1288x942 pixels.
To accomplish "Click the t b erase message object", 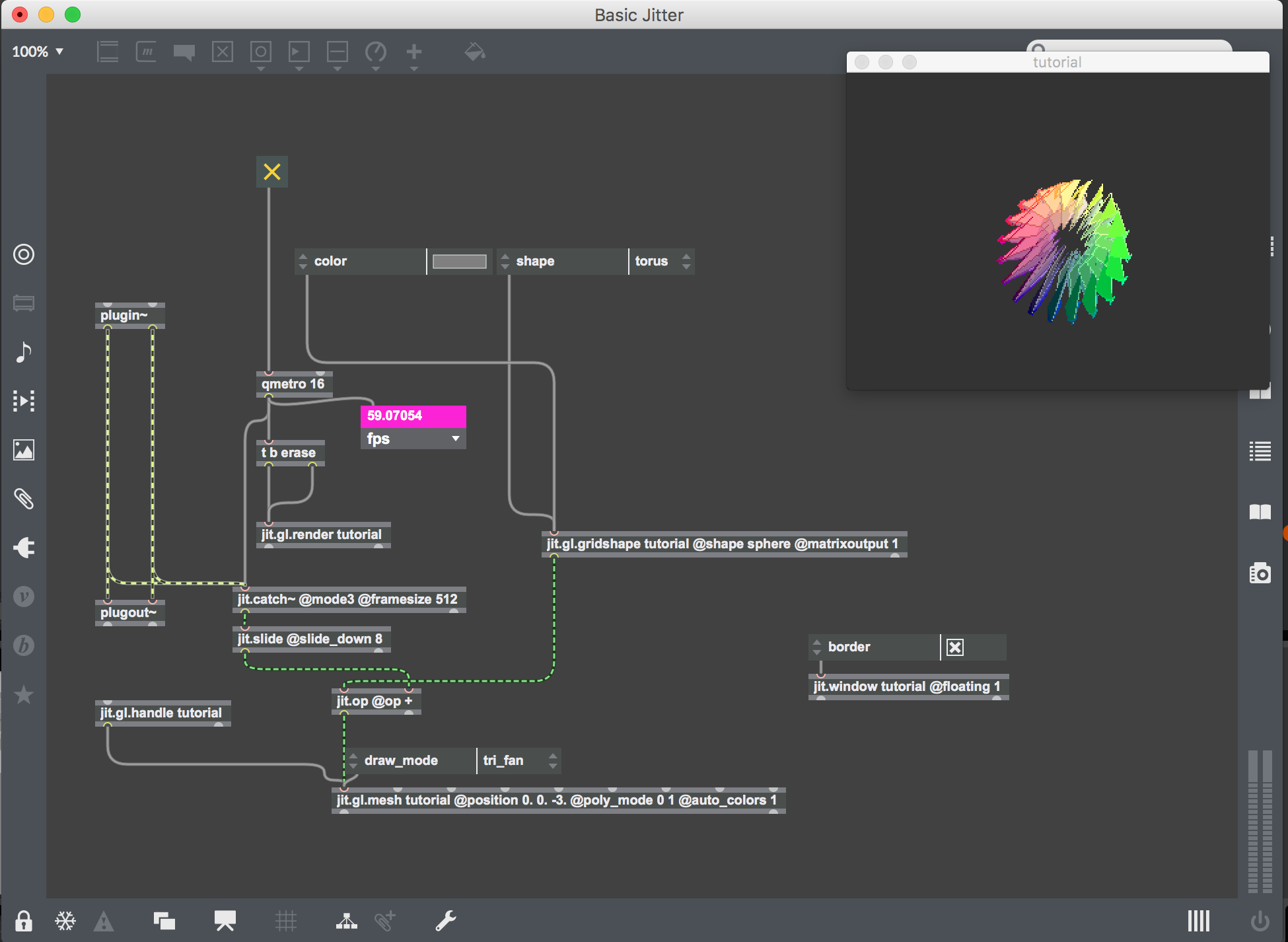I will point(289,452).
